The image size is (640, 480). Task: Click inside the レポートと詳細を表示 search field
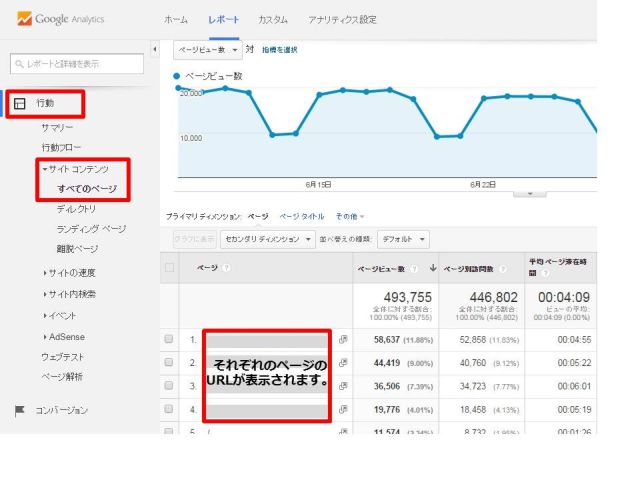click(x=77, y=64)
